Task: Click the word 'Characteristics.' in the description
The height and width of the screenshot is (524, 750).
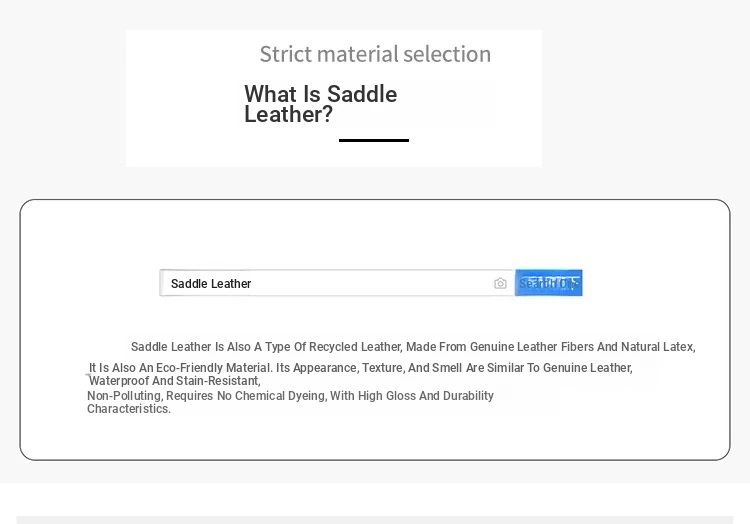Action: click(x=129, y=409)
